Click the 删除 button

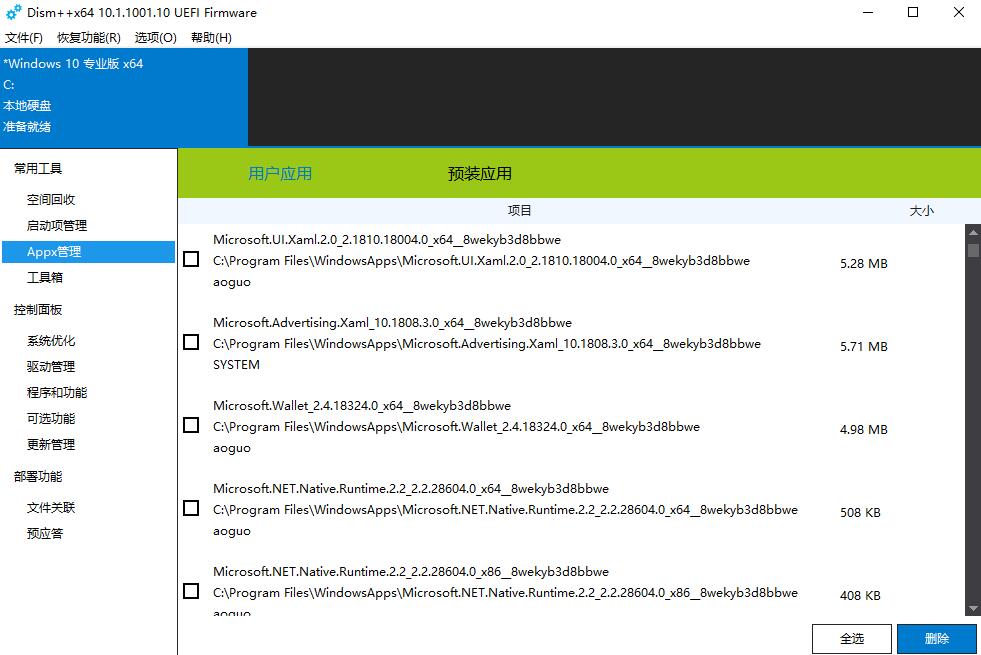pyautogui.click(x=937, y=639)
